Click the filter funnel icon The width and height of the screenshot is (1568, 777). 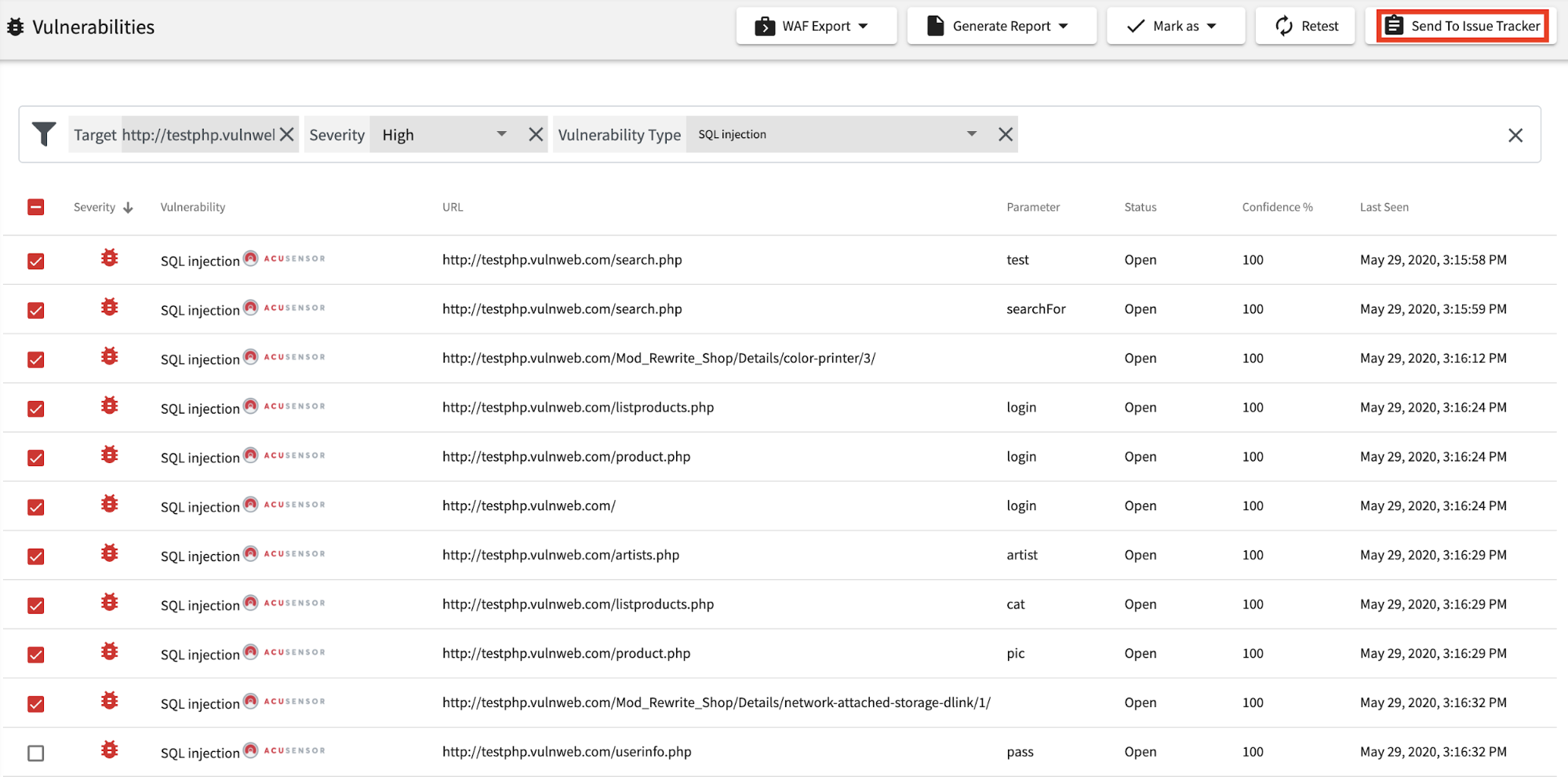(x=45, y=134)
